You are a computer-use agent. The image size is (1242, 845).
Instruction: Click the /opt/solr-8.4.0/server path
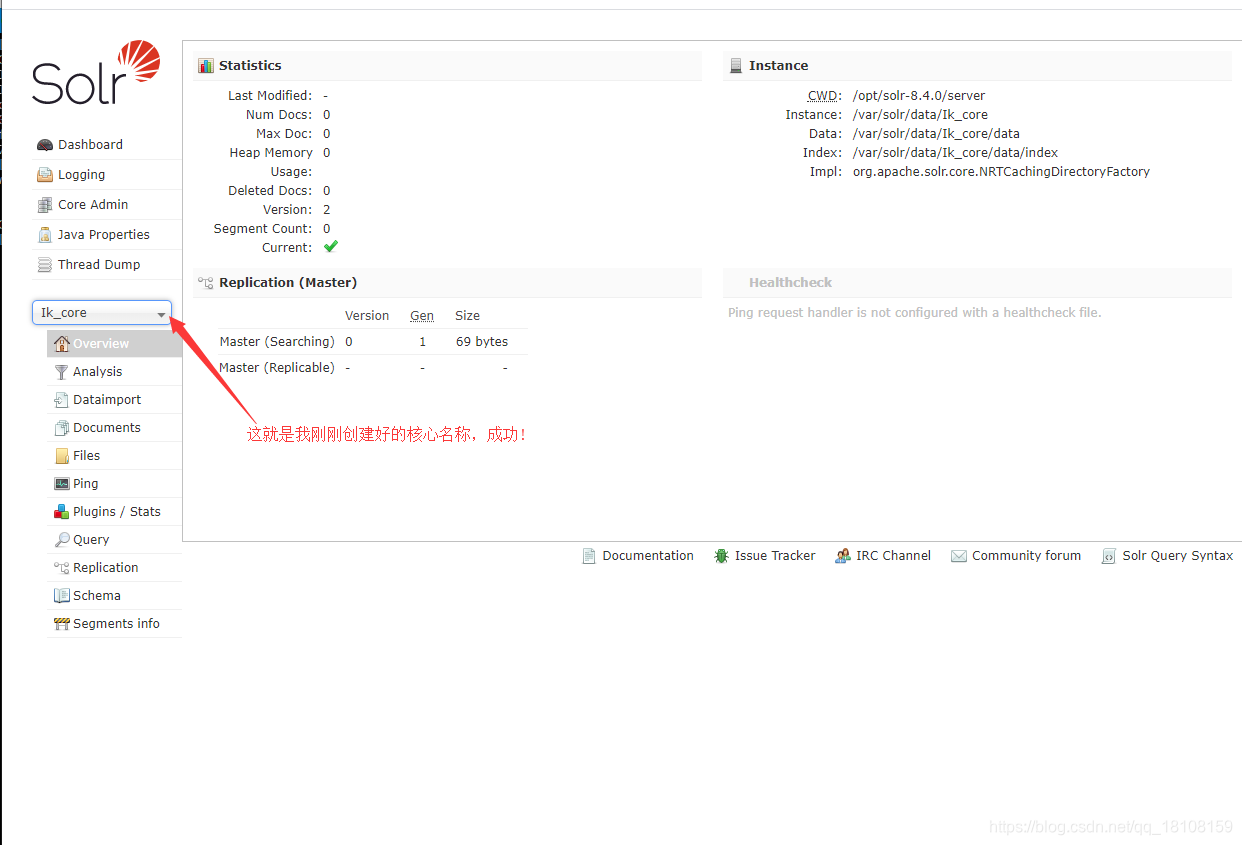click(x=919, y=96)
